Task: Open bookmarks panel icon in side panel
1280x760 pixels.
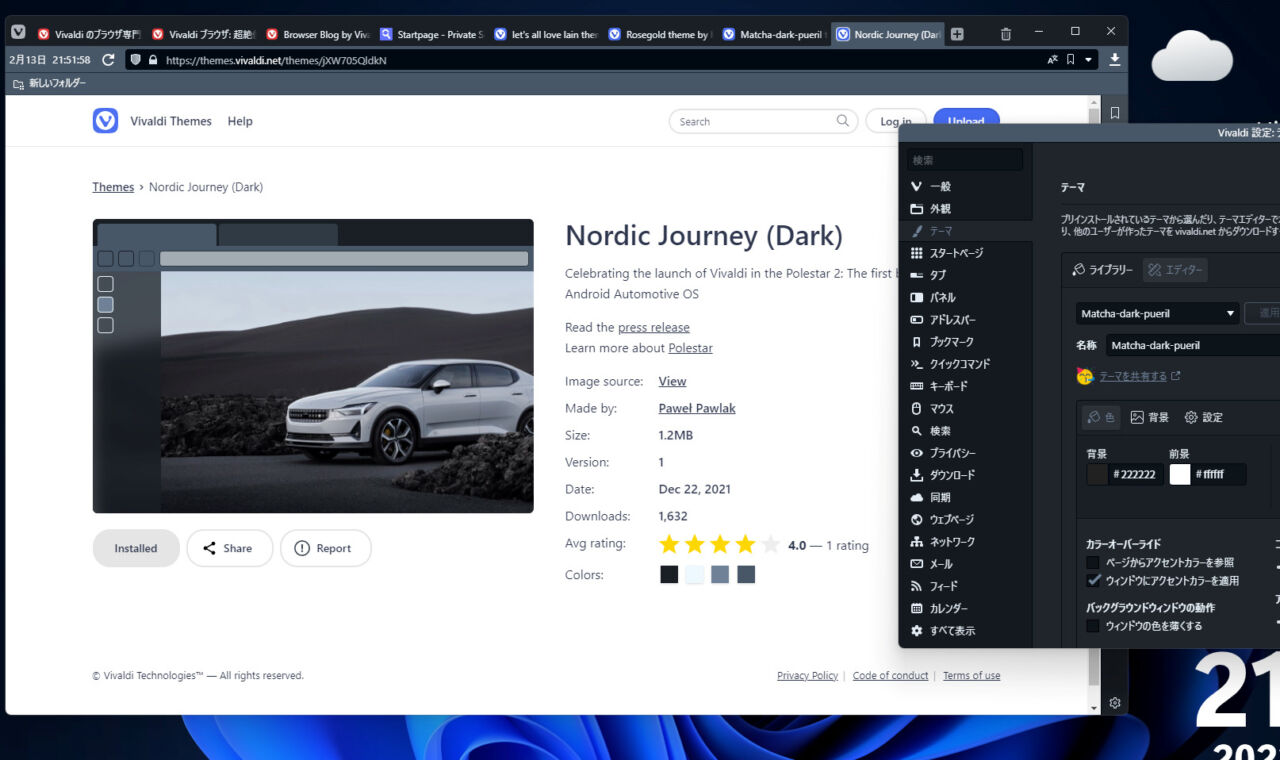Action: point(1115,113)
